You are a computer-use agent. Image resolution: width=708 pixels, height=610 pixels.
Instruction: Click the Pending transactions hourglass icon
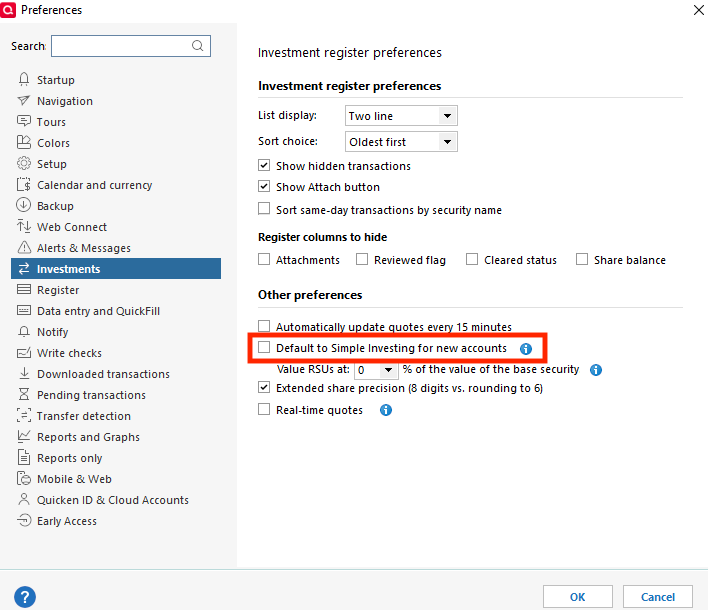(24, 394)
